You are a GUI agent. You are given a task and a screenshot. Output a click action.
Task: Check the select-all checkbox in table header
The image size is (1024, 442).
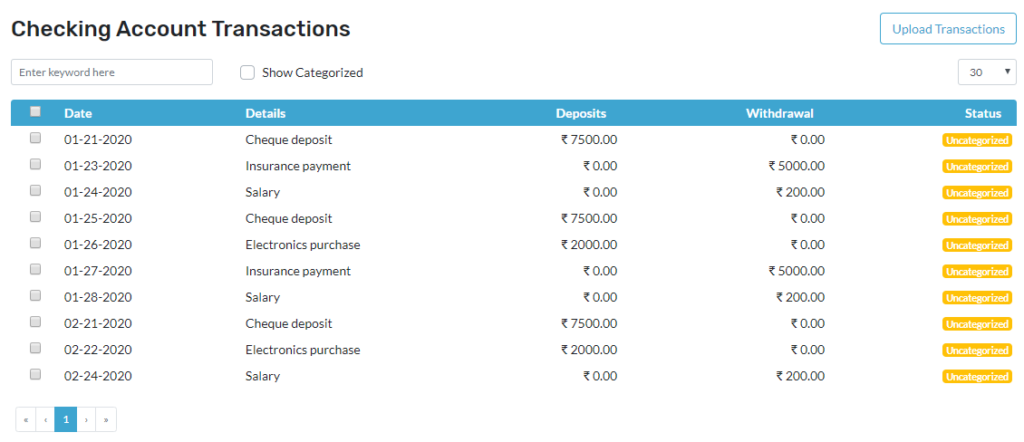coord(35,112)
